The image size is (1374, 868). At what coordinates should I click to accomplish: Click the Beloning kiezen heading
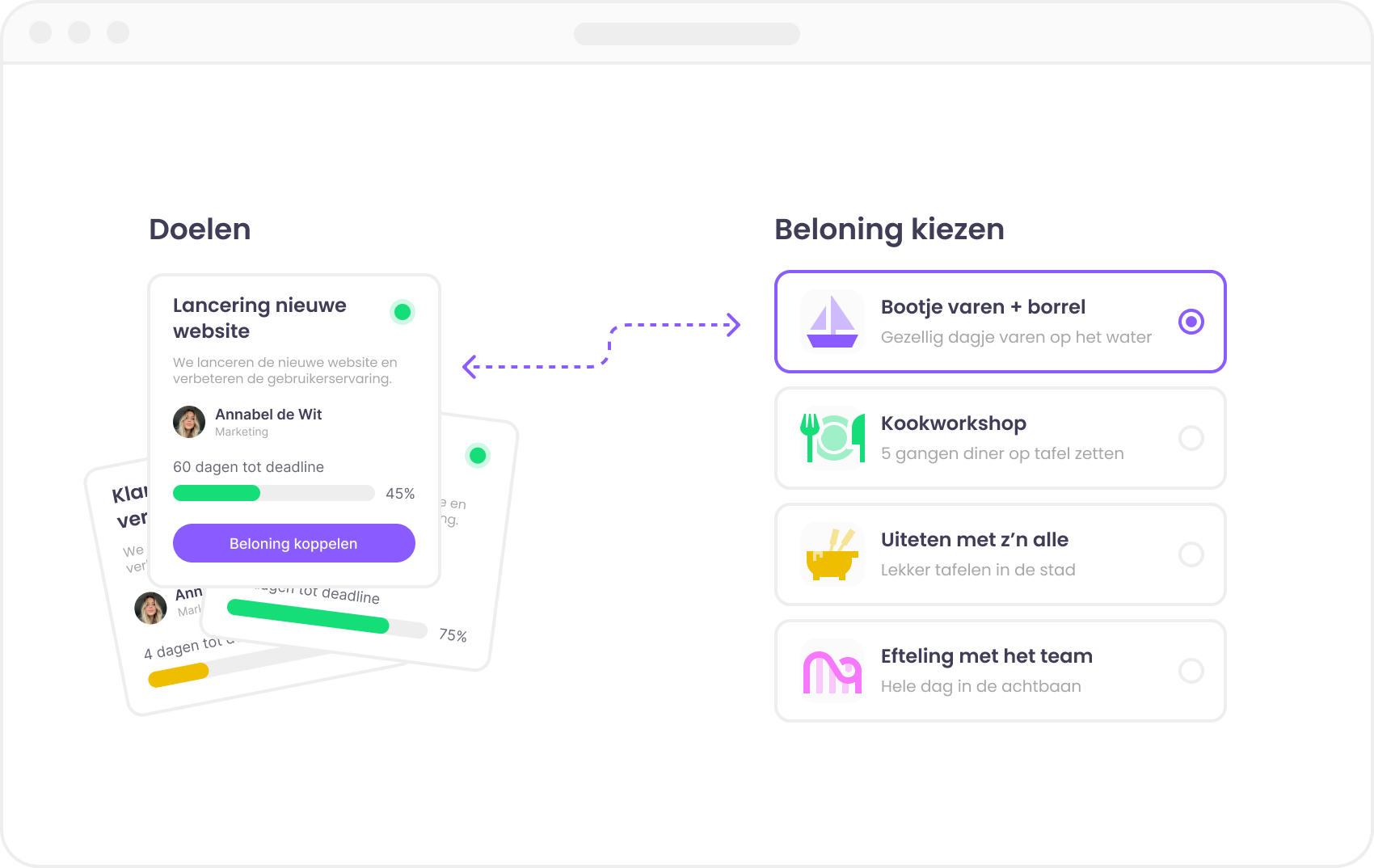point(889,230)
